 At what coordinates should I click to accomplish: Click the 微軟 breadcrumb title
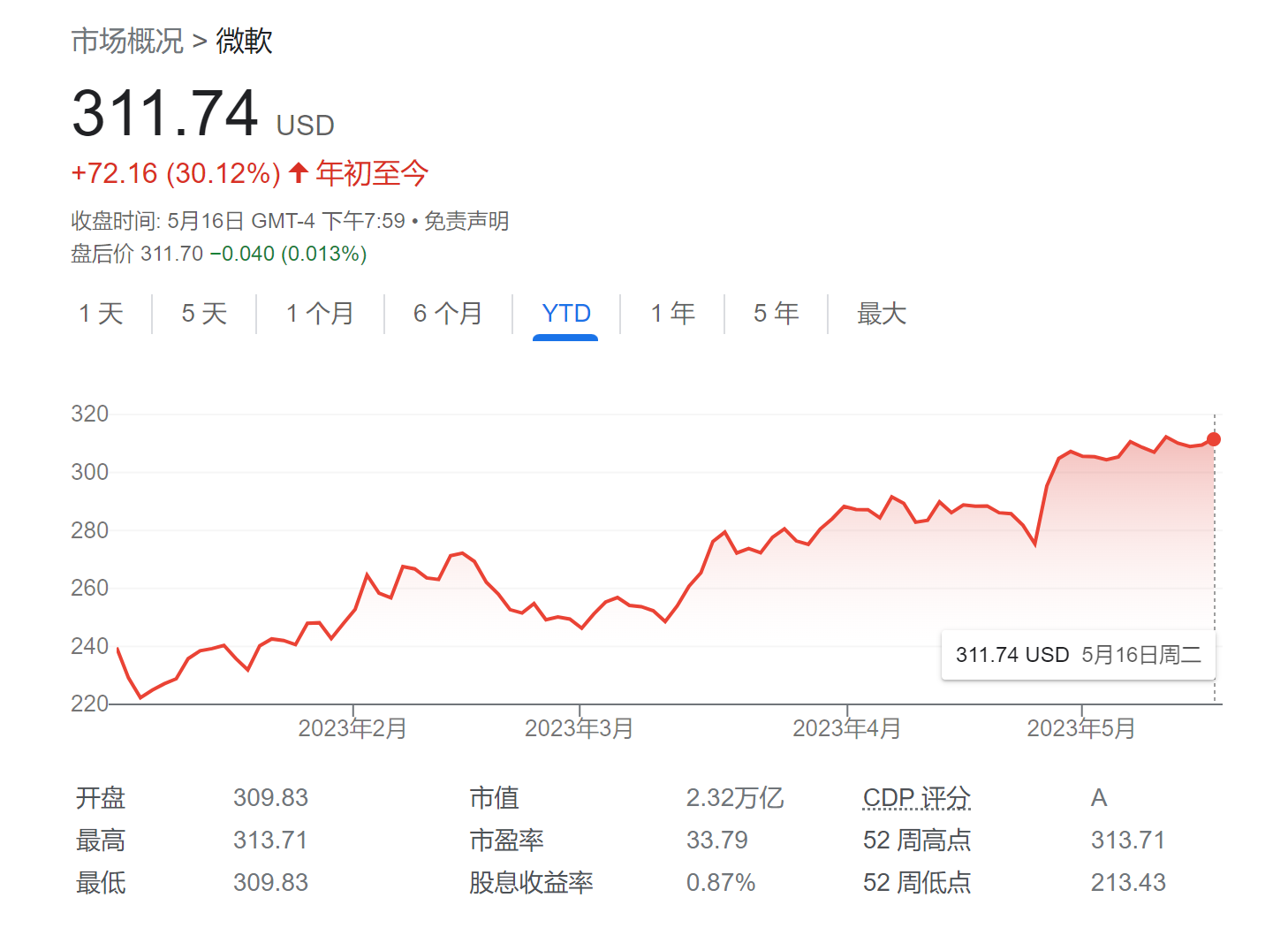pyautogui.click(x=244, y=41)
